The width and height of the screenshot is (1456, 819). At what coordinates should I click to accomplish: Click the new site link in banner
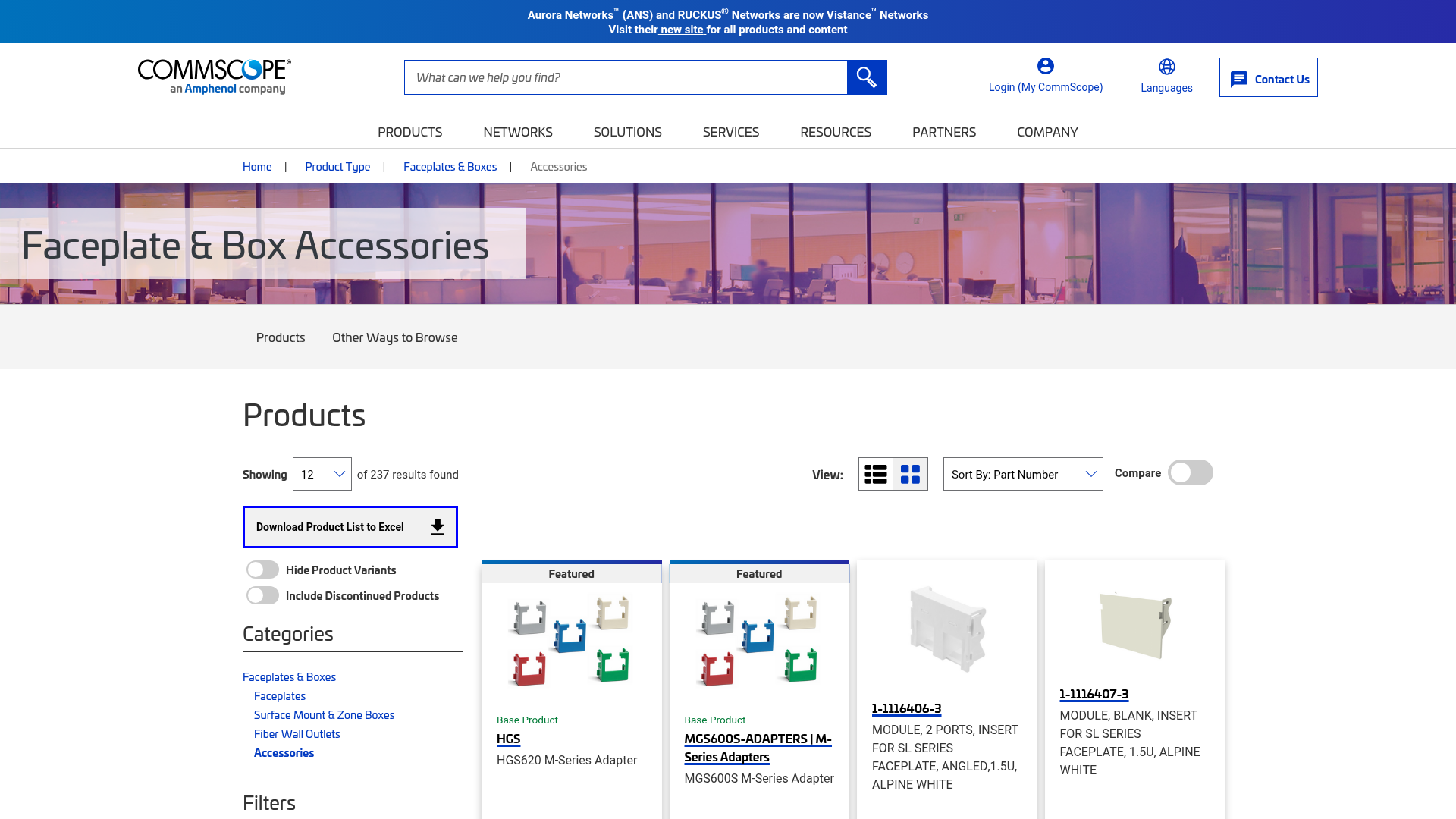(x=682, y=30)
